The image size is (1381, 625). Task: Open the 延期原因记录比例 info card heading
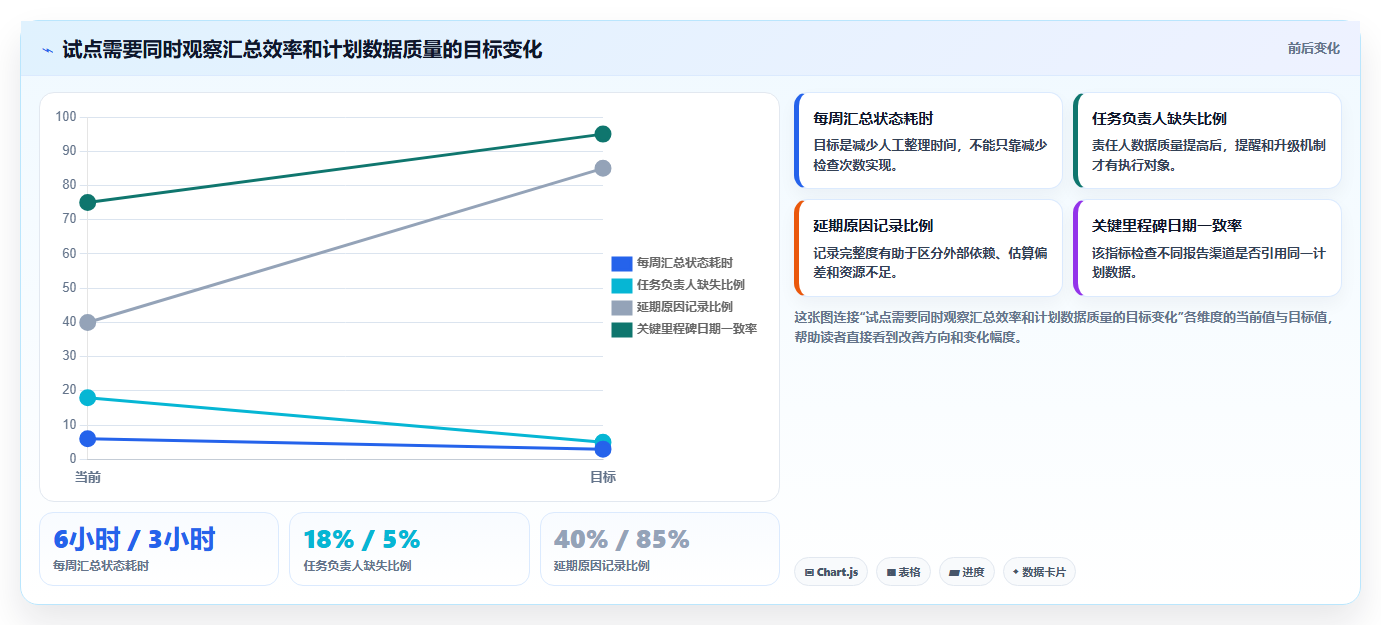(x=874, y=225)
